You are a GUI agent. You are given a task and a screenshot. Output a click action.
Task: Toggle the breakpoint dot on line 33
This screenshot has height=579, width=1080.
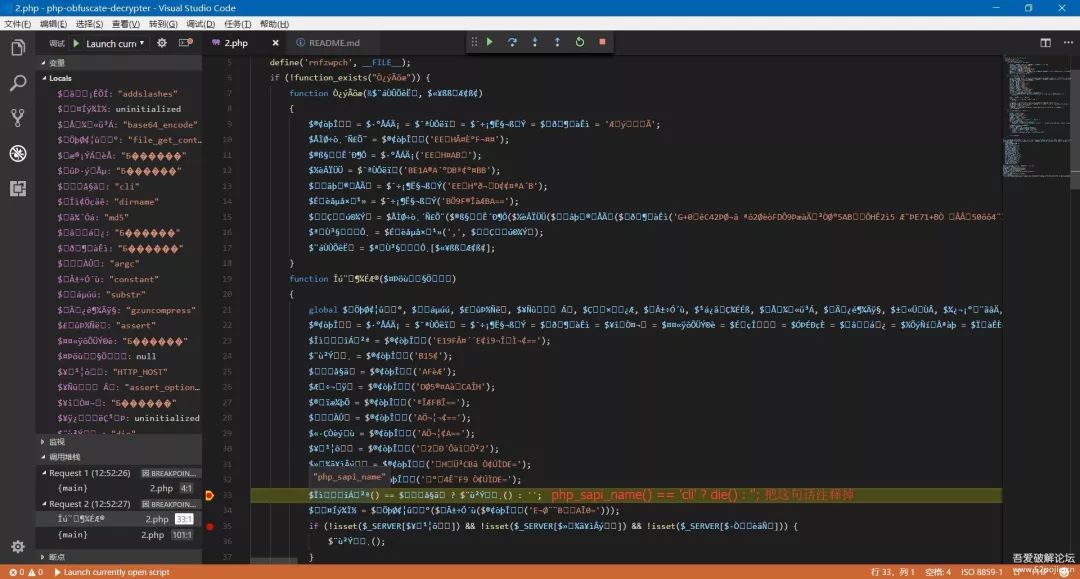(209, 494)
